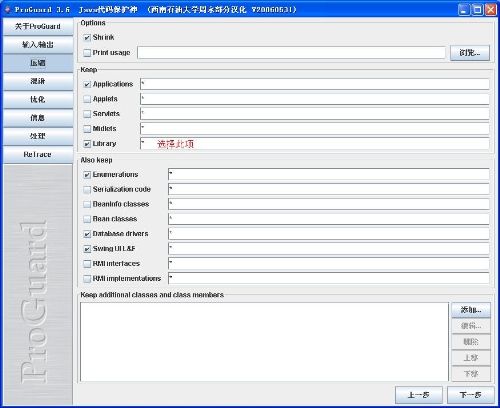Enable the Print usage checkbox

[87, 53]
